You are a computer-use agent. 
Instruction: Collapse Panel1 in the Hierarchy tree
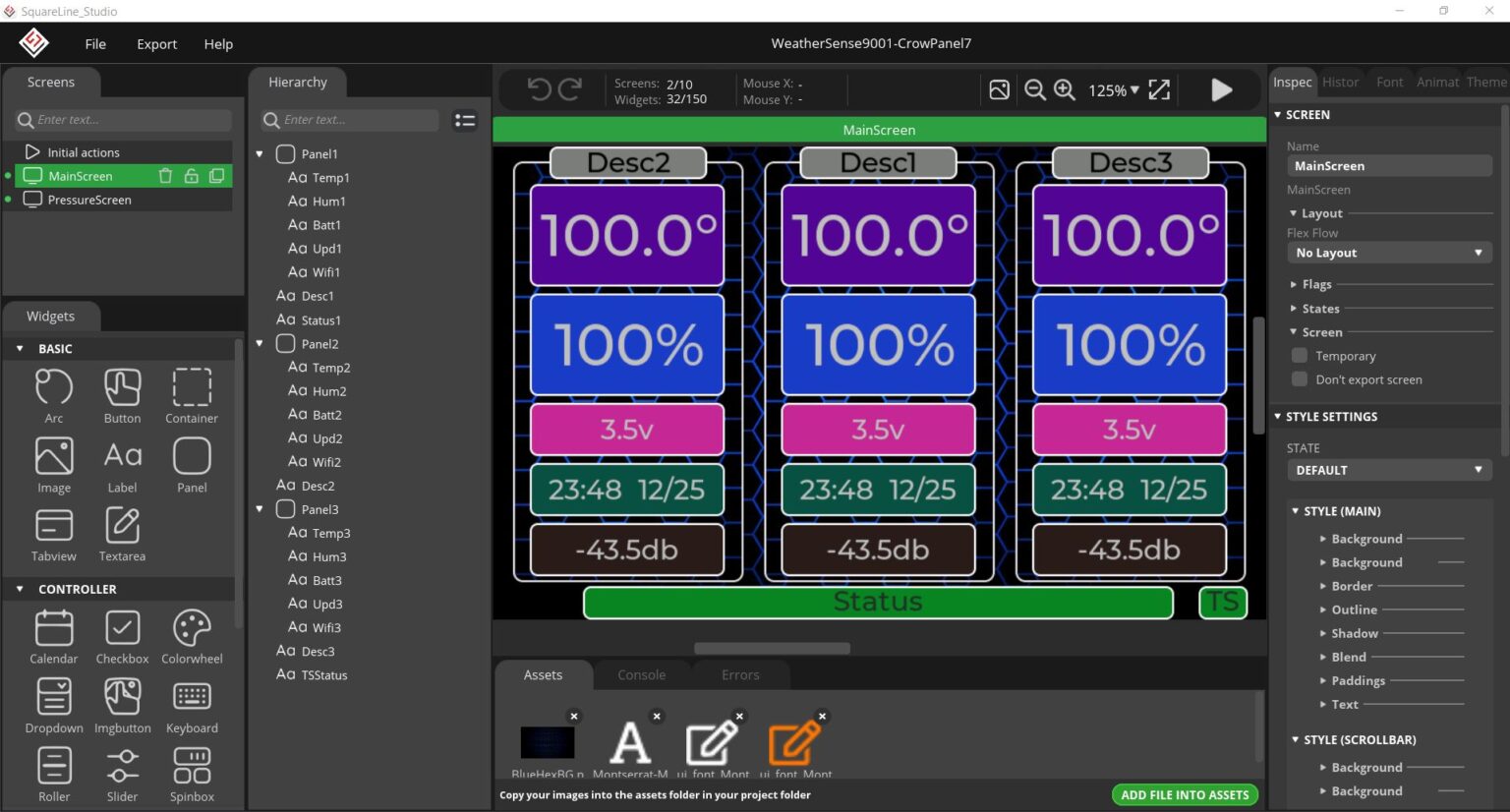259,153
